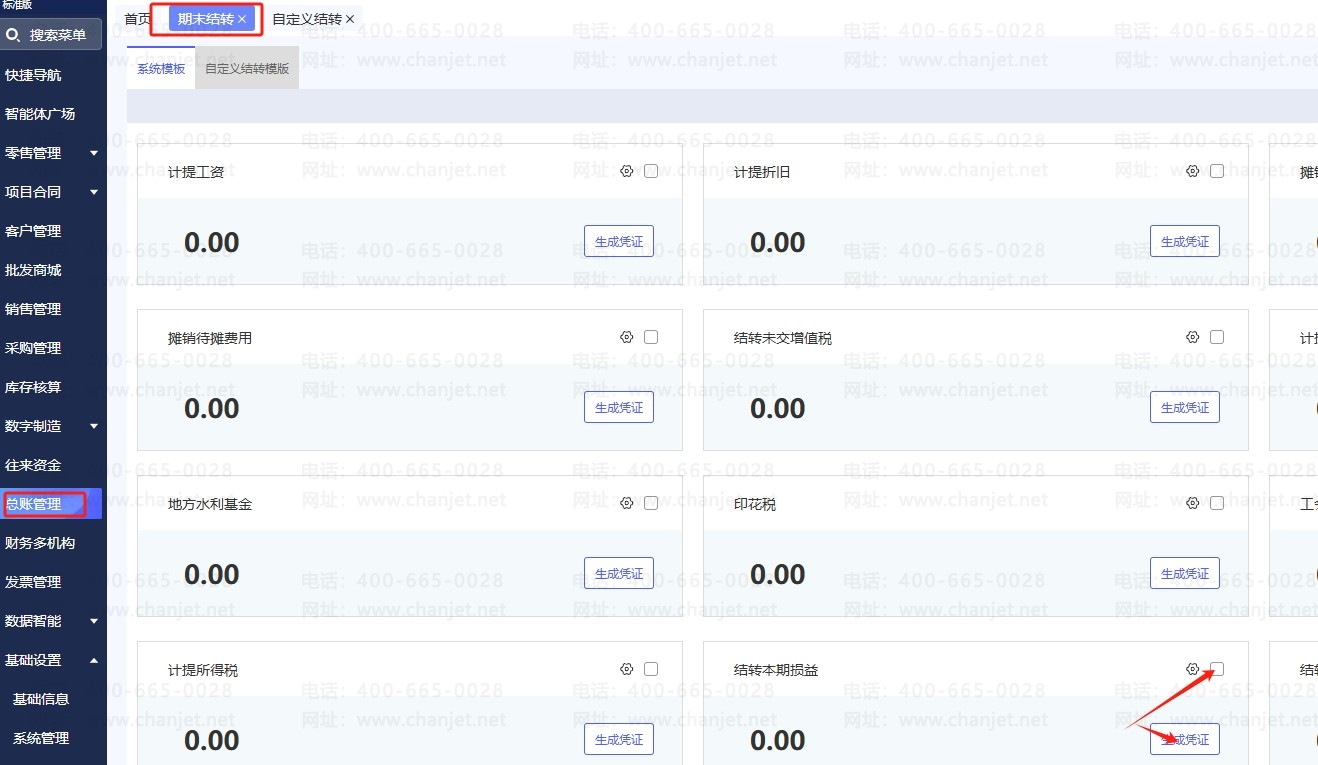Expand the 数据智能 menu arrow
This screenshot has height=765, width=1318.
coord(94,621)
